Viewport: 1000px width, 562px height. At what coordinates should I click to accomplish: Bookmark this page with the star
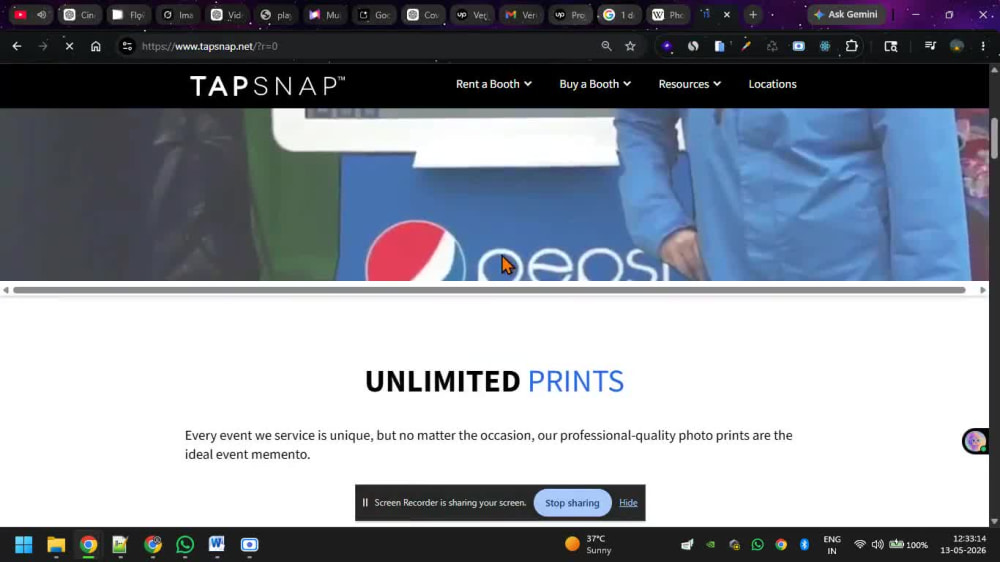pyautogui.click(x=630, y=46)
